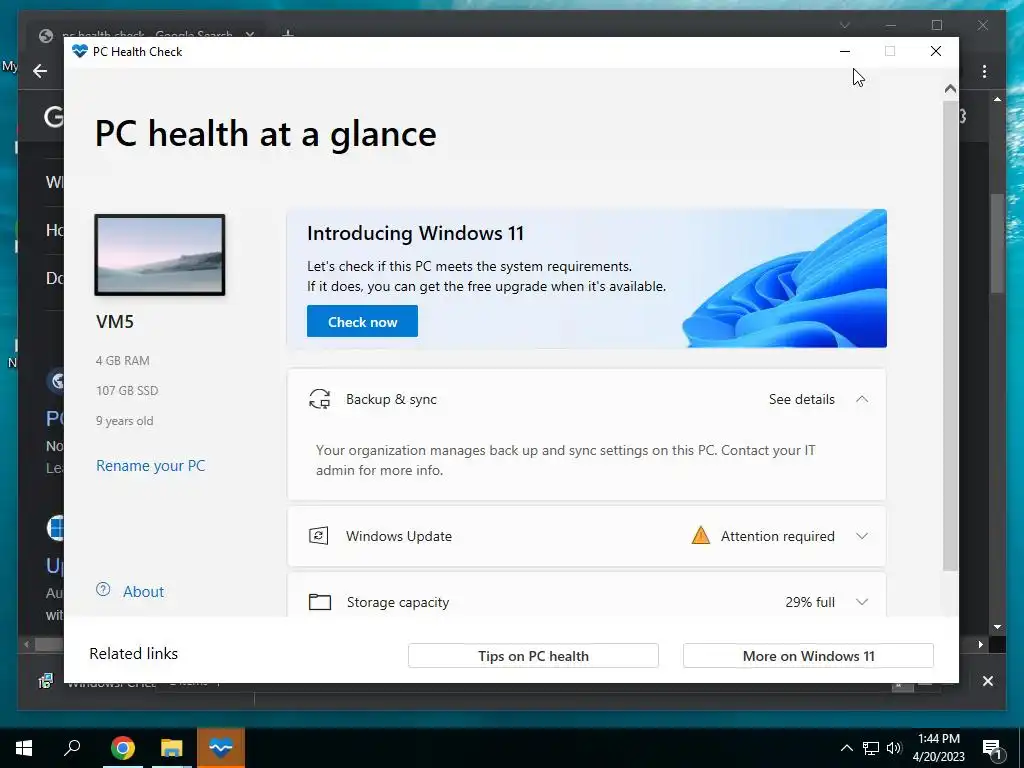Click the Check now button
Image resolution: width=1024 pixels, height=768 pixels.
tap(362, 321)
